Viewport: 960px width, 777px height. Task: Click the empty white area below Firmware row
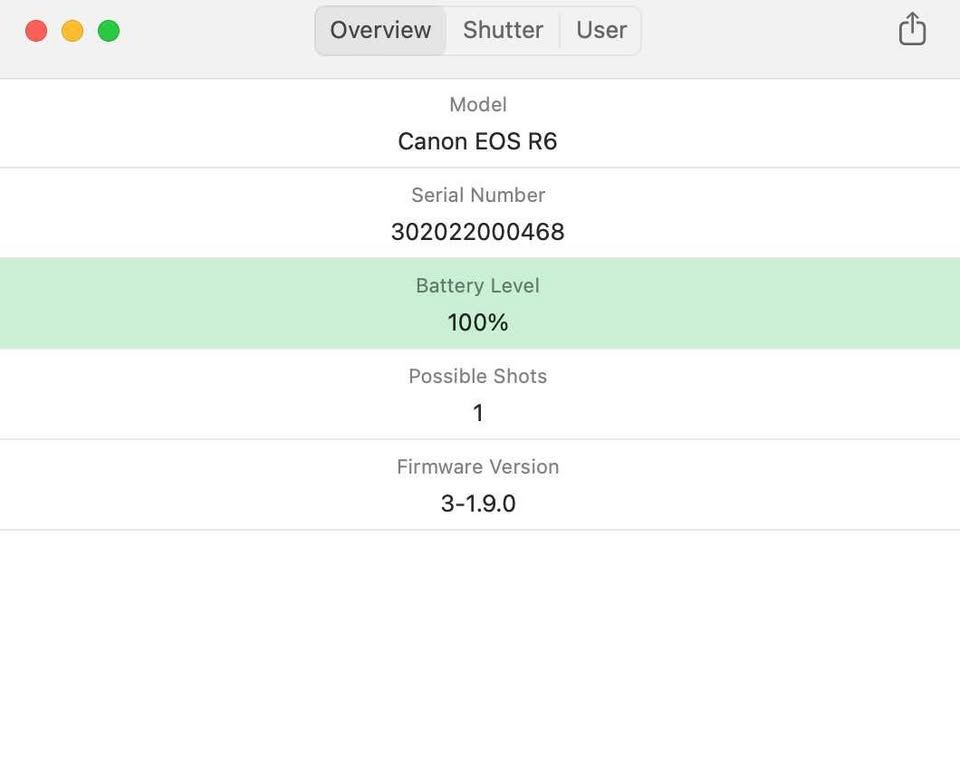pyautogui.click(x=480, y=652)
